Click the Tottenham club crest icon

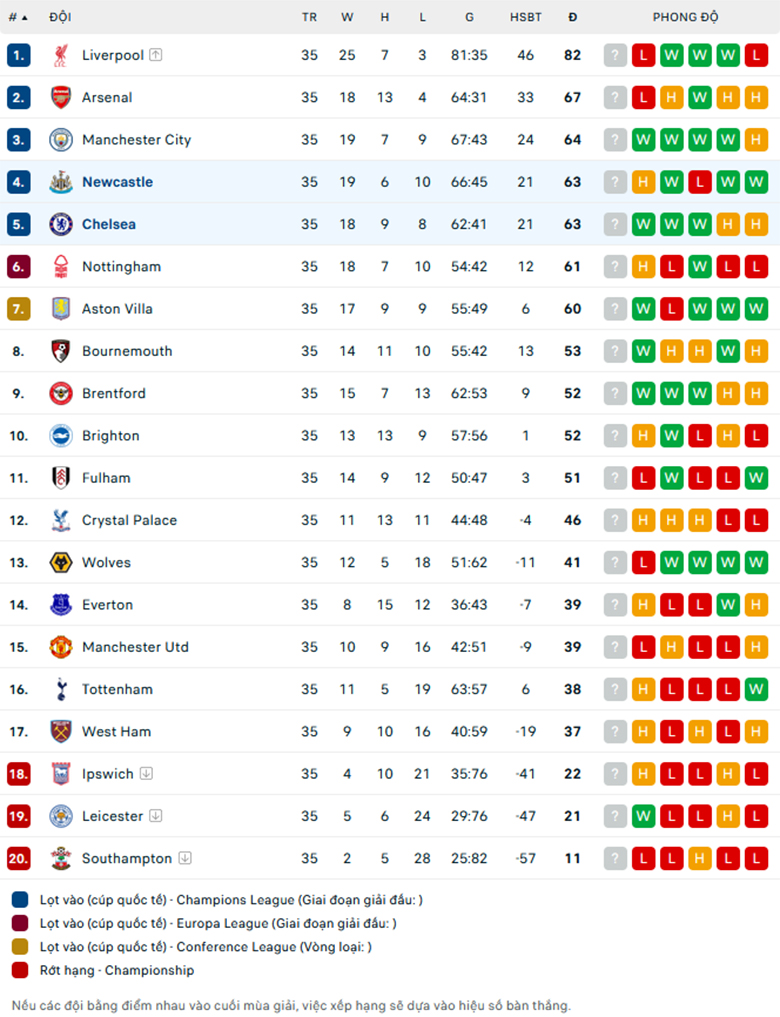[61, 689]
